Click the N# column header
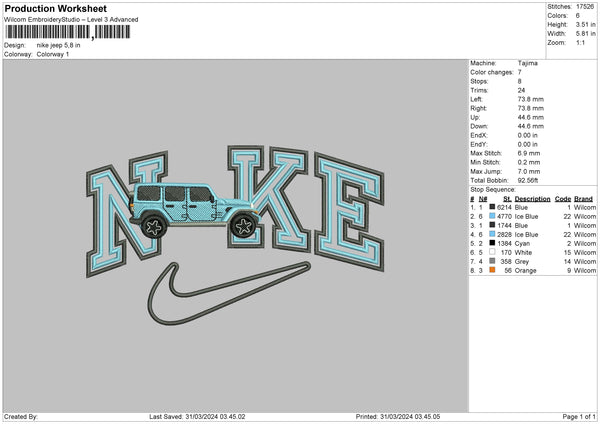Image resolution: width=600 pixels, height=424 pixels. tap(483, 199)
